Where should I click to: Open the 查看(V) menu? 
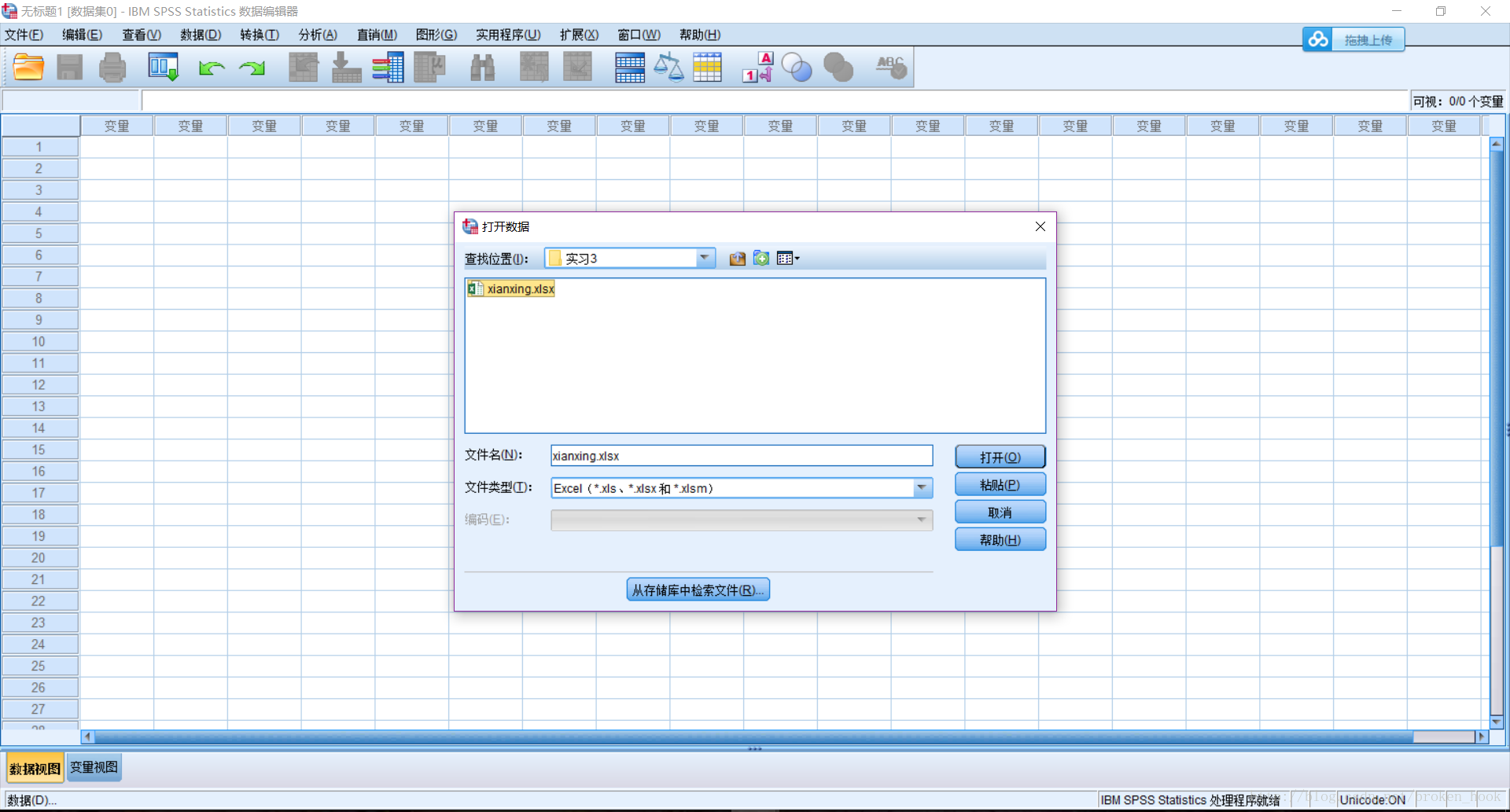[142, 35]
